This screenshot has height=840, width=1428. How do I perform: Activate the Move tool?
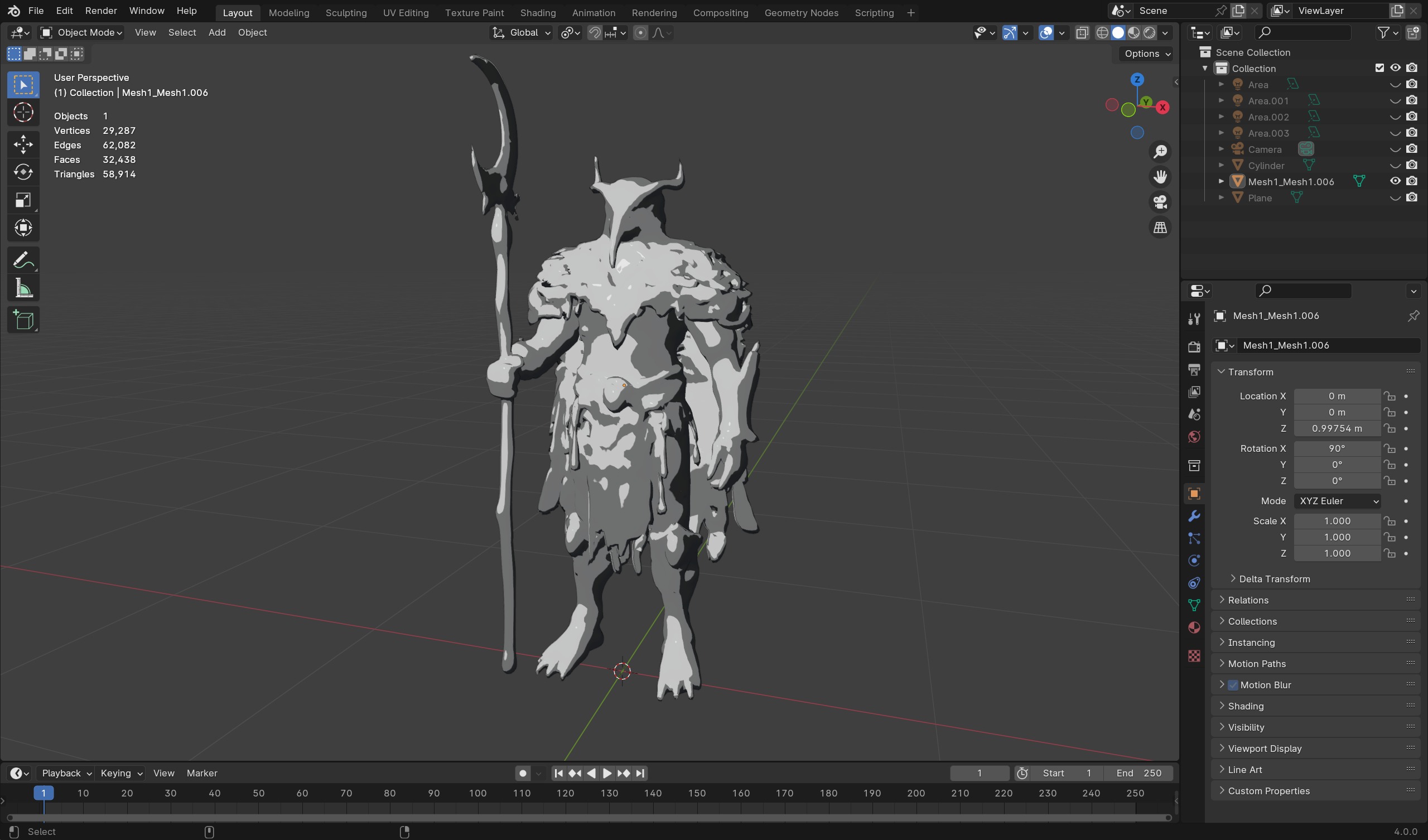tap(23, 144)
